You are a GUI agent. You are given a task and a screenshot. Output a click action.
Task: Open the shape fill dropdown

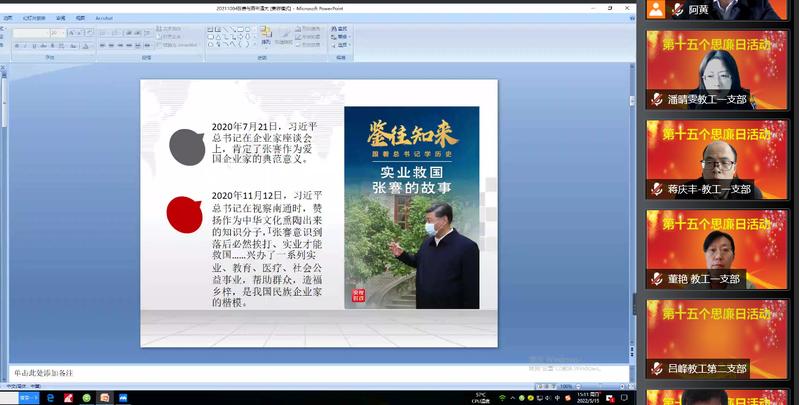(307, 29)
